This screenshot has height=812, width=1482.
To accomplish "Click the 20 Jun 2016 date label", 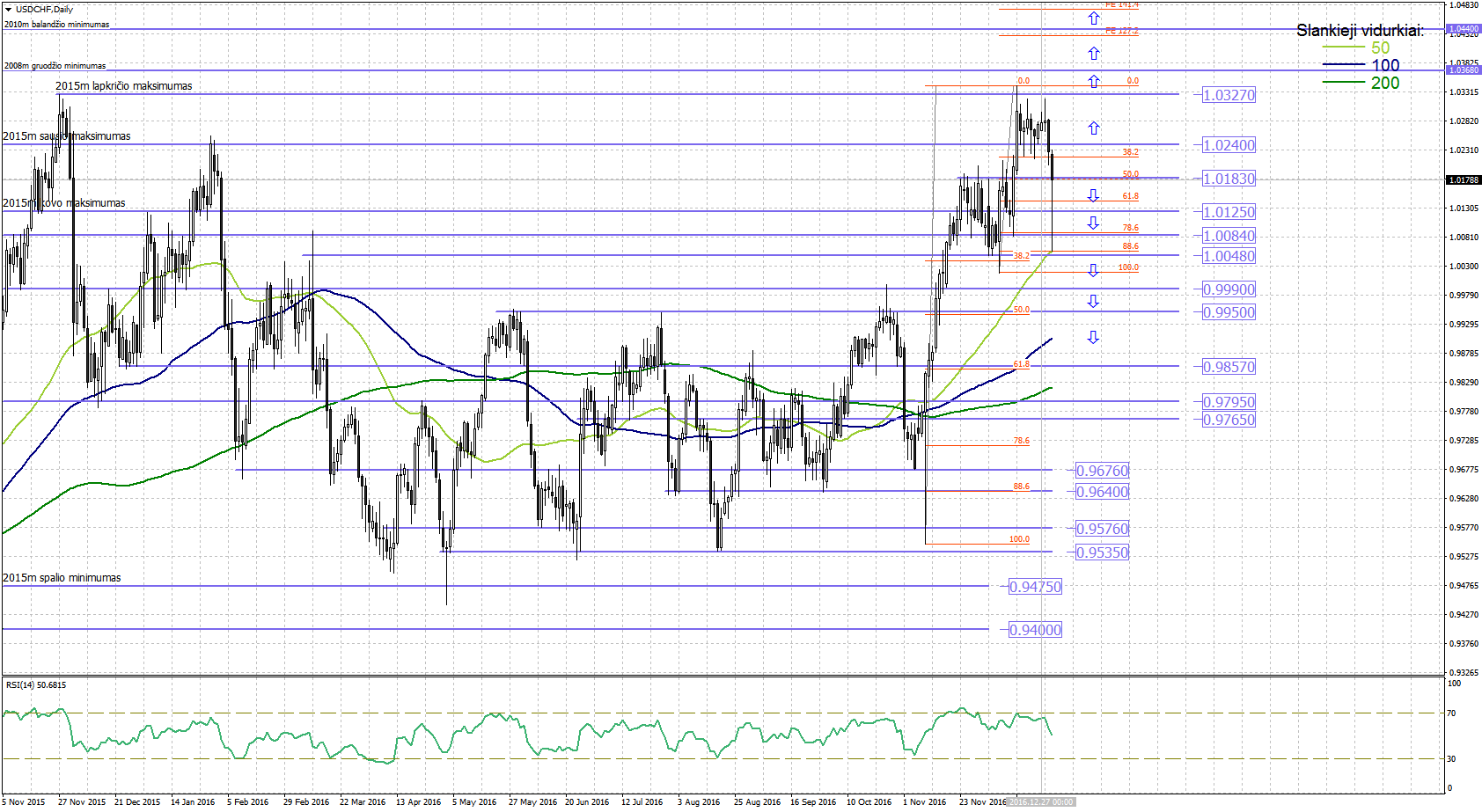I will point(587,802).
